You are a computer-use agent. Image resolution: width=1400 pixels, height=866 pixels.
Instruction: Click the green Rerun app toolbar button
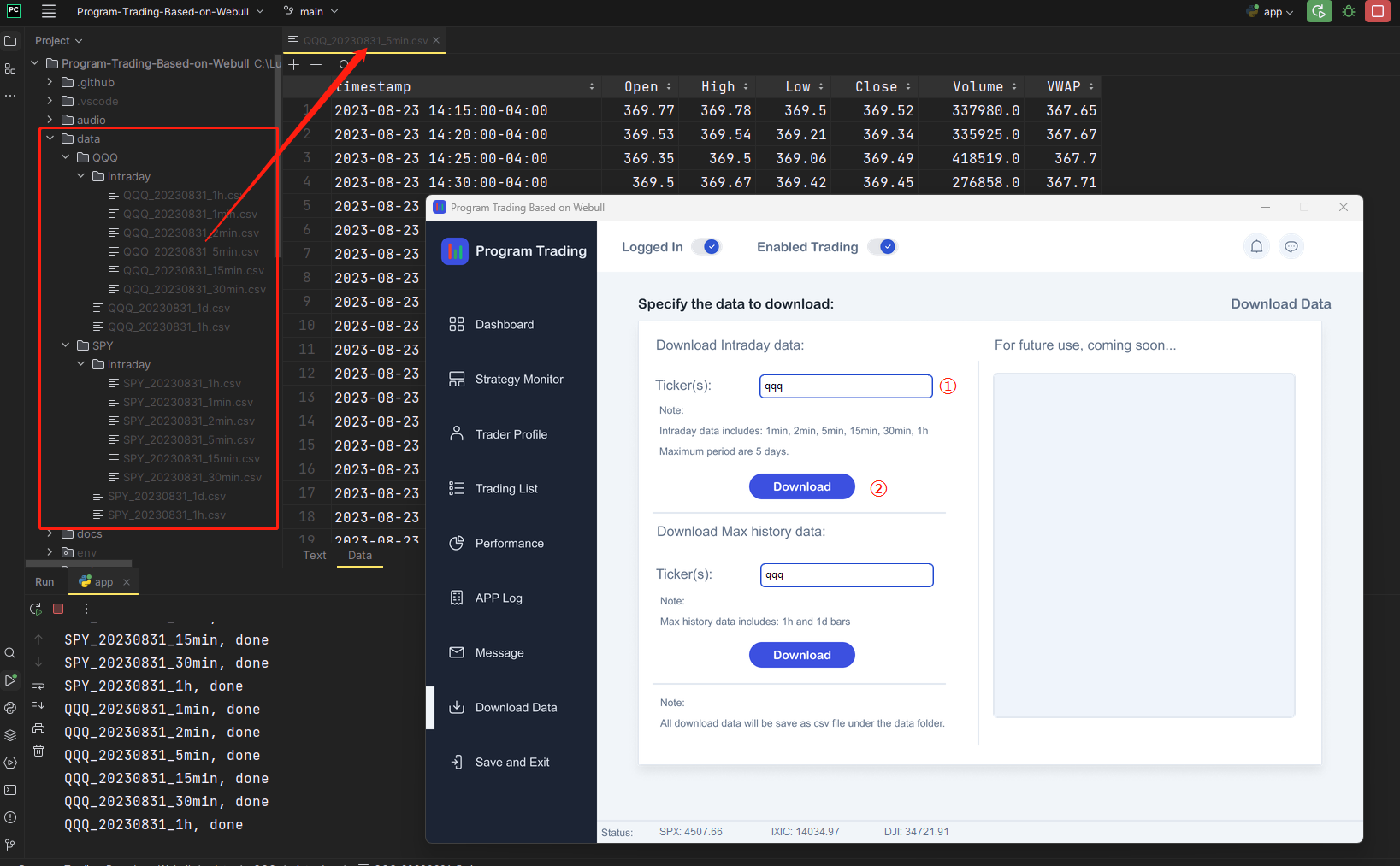pyautogui.click(x=1320, y=12)
